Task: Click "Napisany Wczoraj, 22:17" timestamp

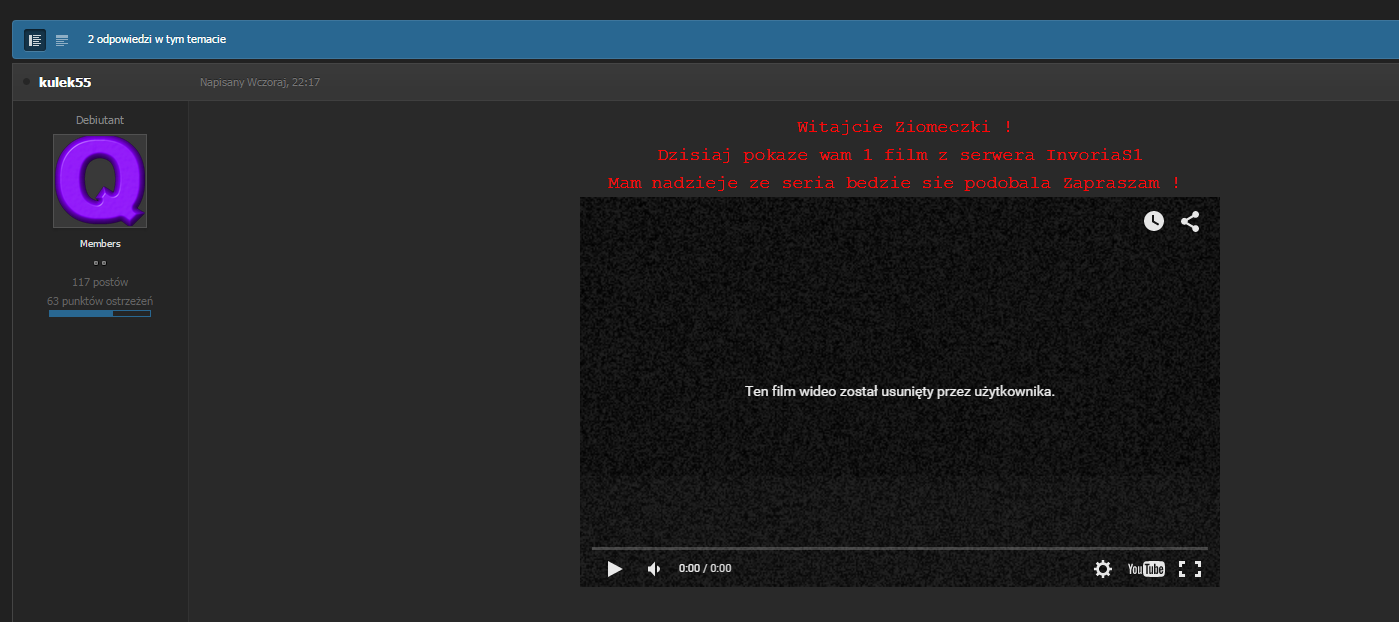Action: point(260,82)
